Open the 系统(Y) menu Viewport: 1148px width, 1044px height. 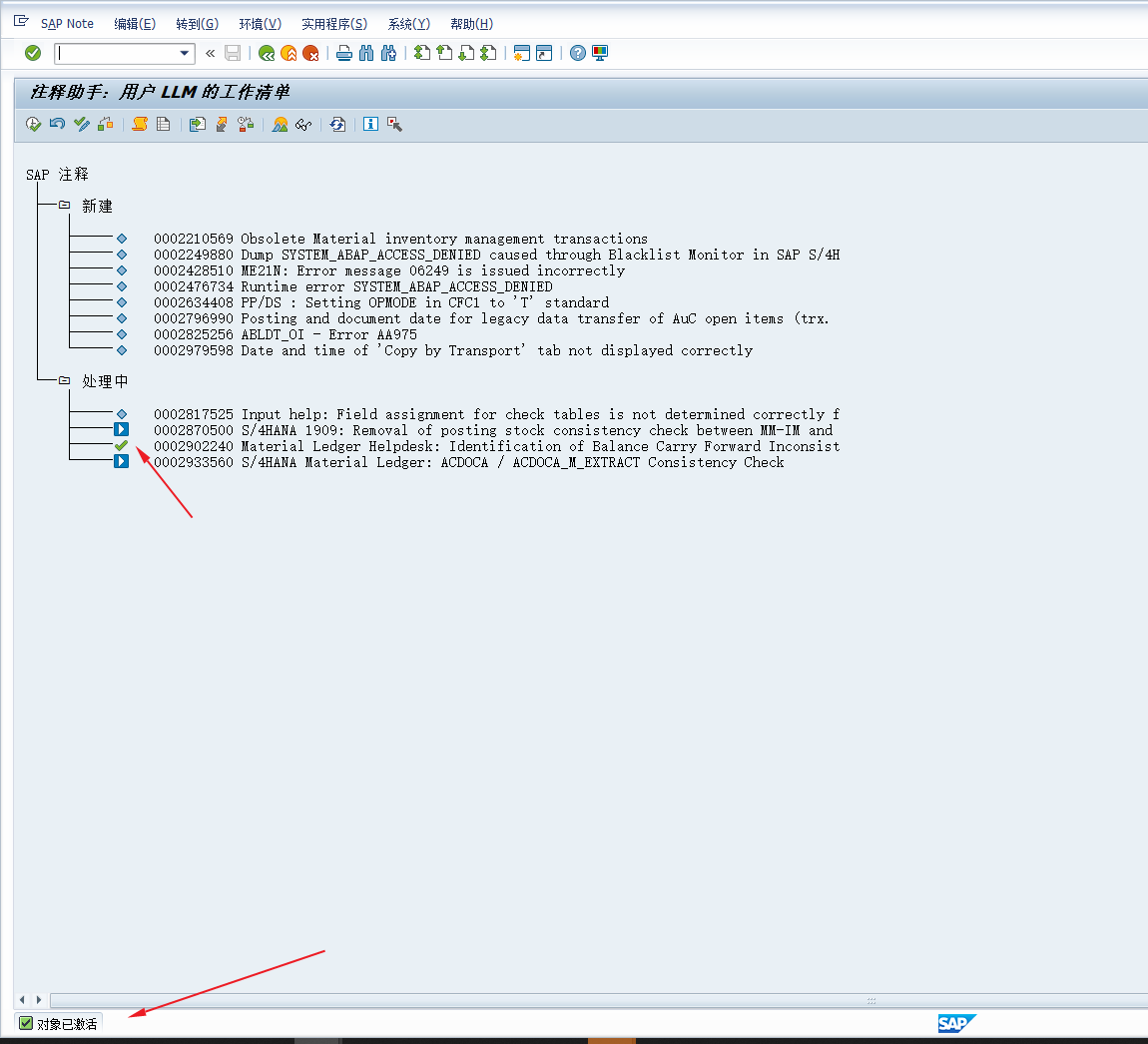pos(408,24)
